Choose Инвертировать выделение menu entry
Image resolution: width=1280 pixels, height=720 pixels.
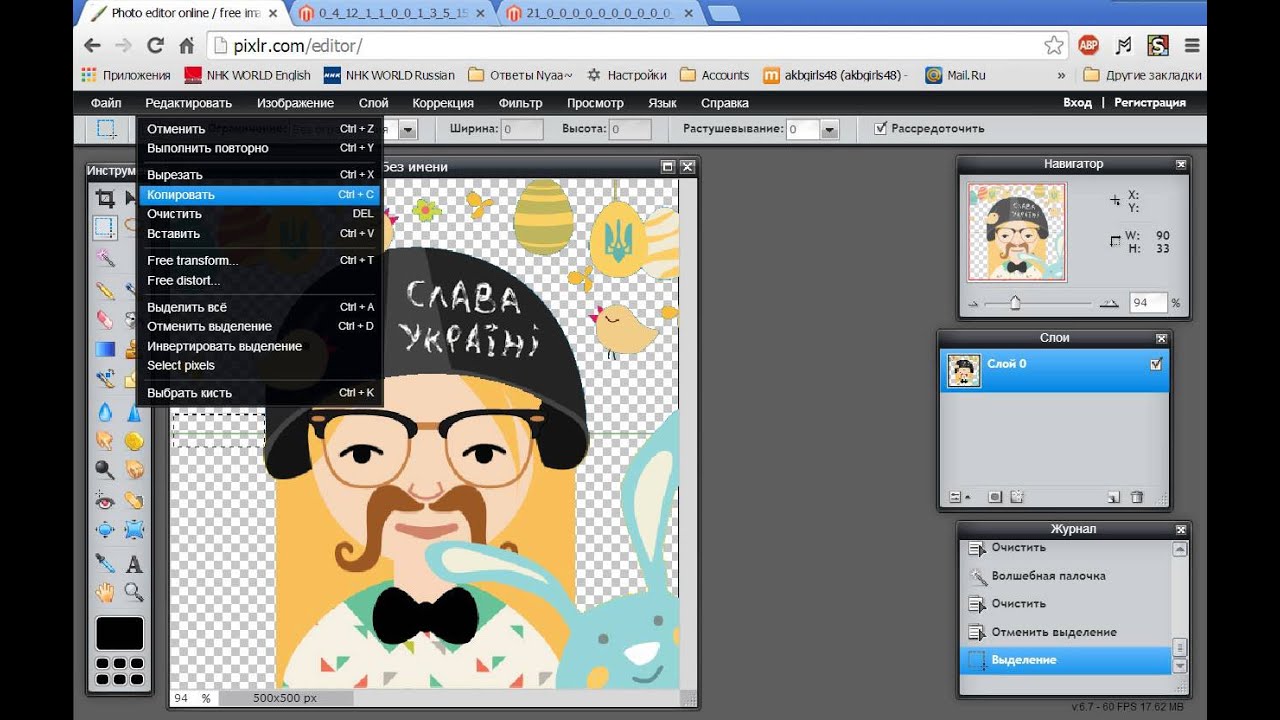click(259, 346)
